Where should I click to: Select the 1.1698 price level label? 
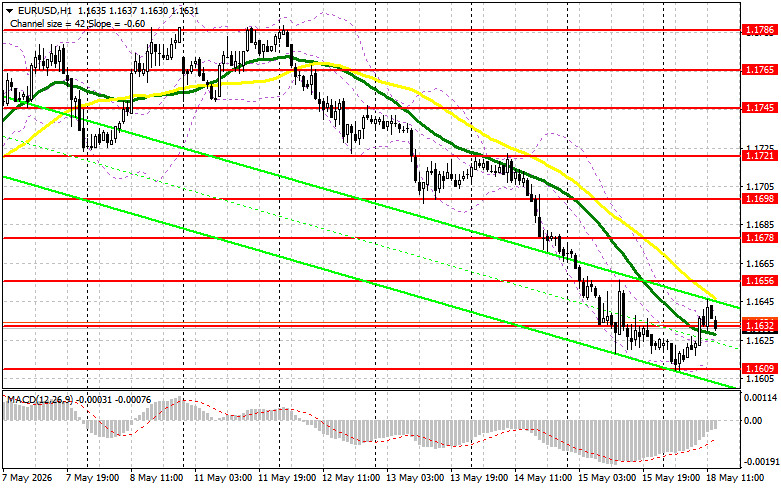coord(759,199)
